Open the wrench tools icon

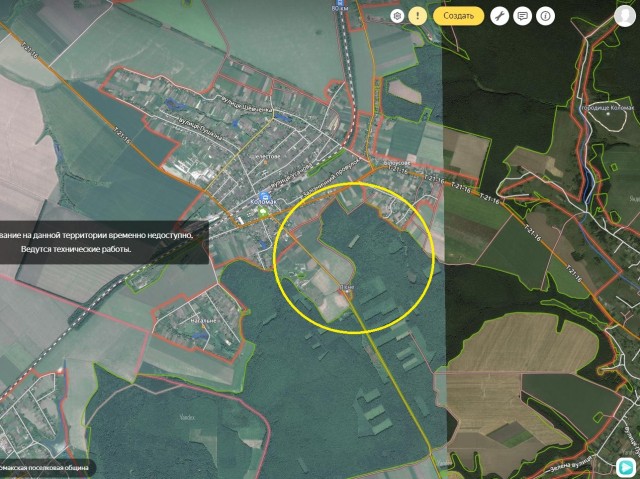tap(499, 16)
